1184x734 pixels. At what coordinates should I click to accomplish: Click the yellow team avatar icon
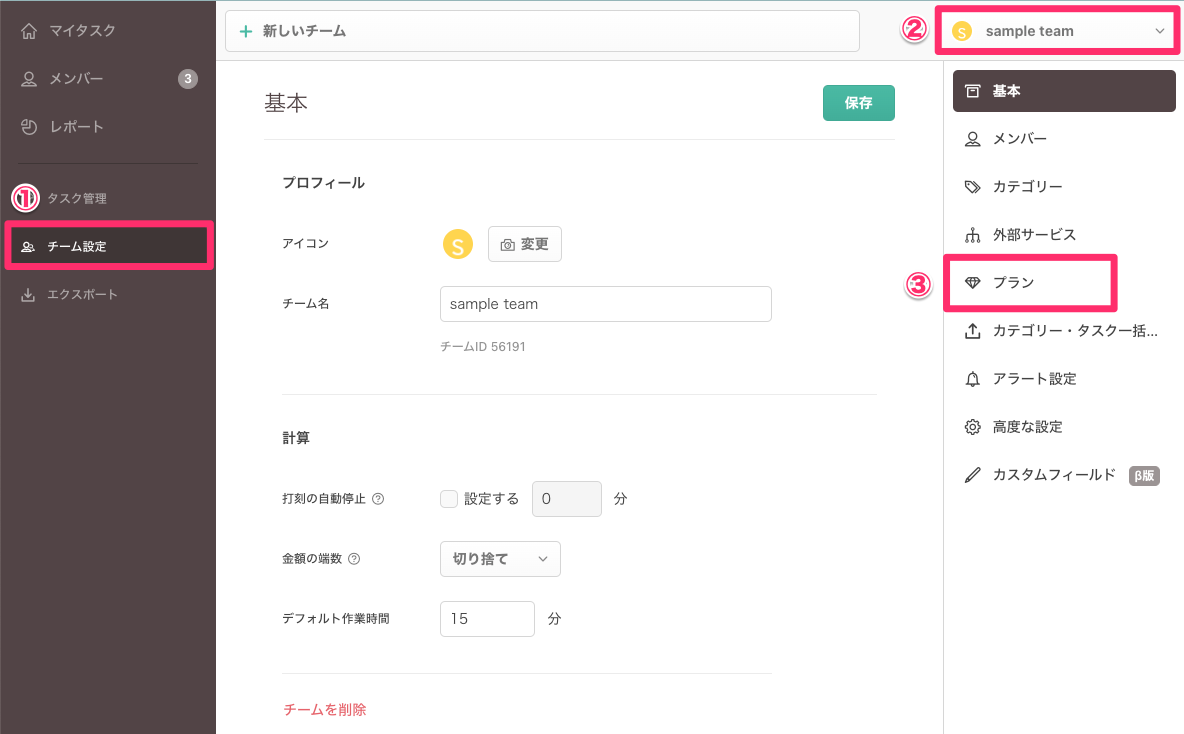[x=457, y=244]
